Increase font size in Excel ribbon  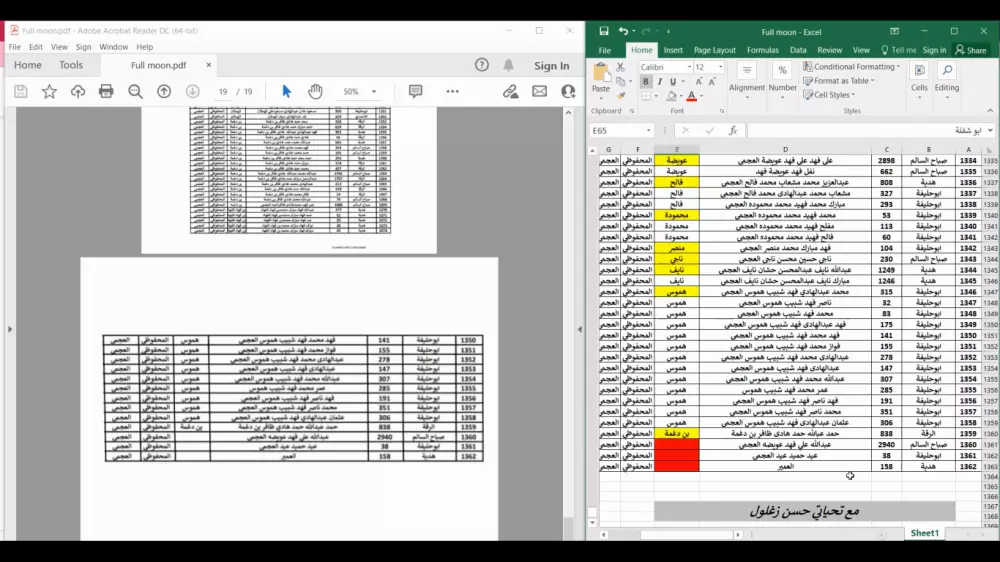click(x=699, y=82)
